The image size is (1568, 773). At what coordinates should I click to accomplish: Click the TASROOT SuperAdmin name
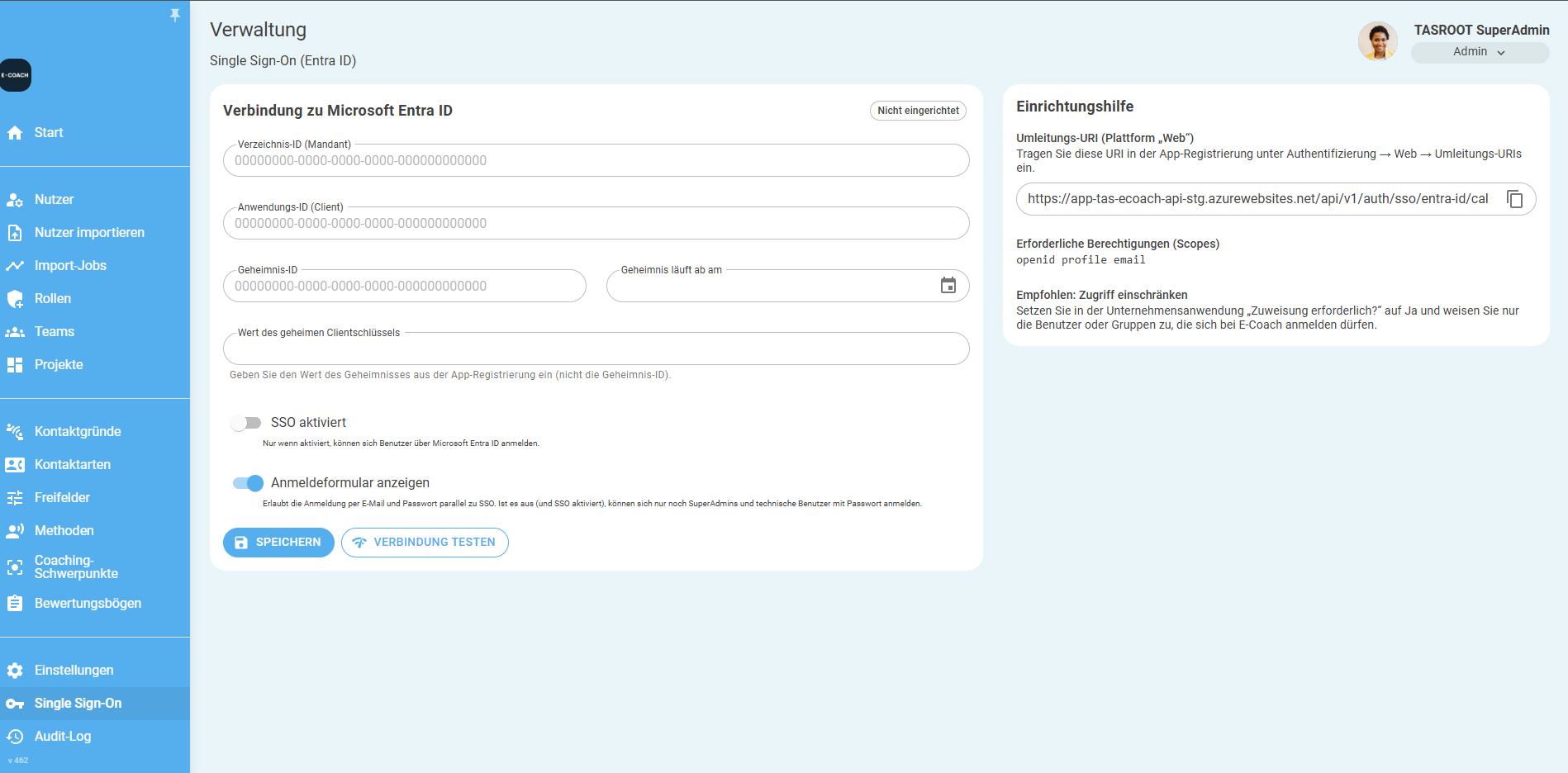pyautogui.click(x=1481, y=30)
